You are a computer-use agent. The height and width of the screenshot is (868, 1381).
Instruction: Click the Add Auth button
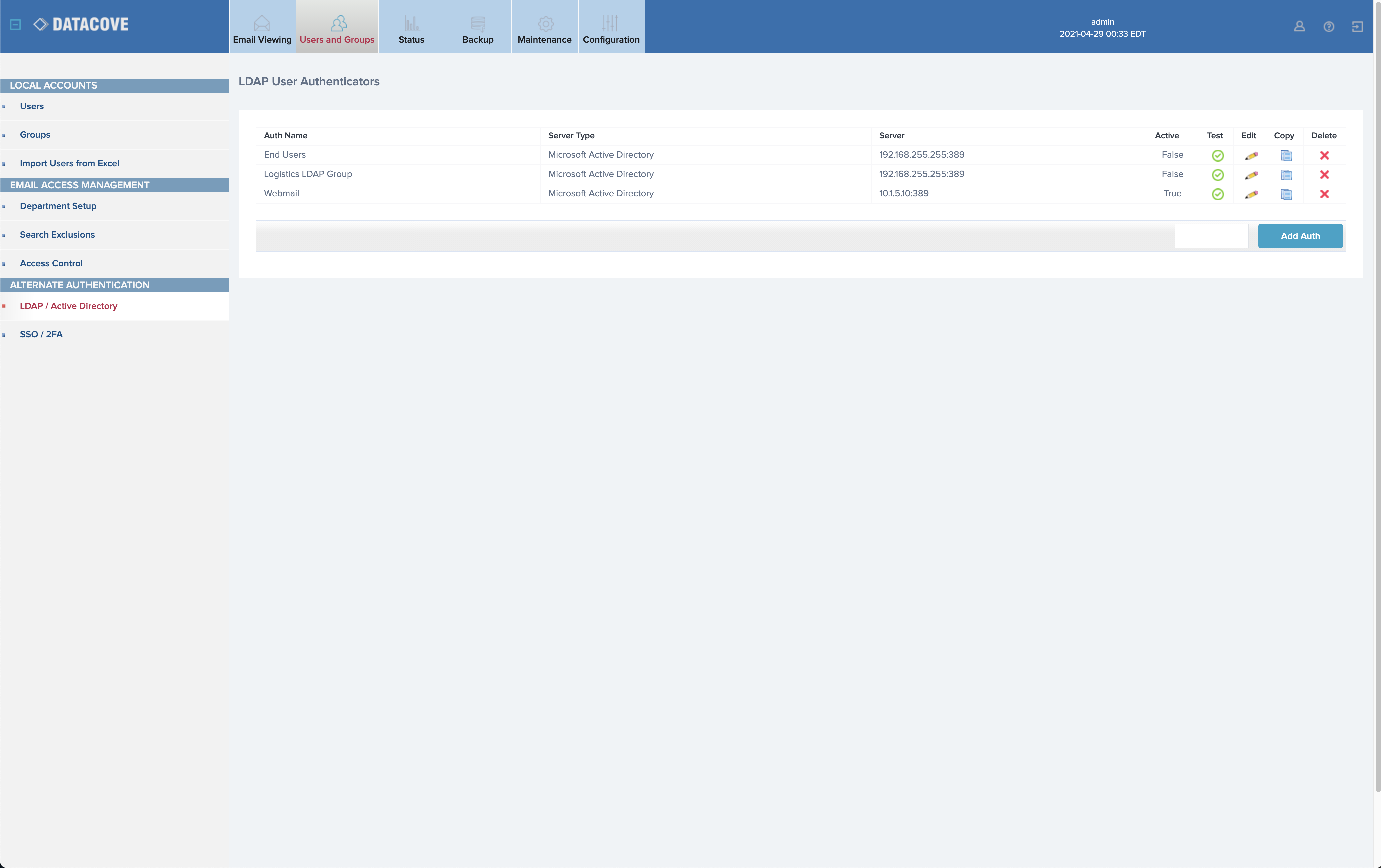coord(1300,236)
